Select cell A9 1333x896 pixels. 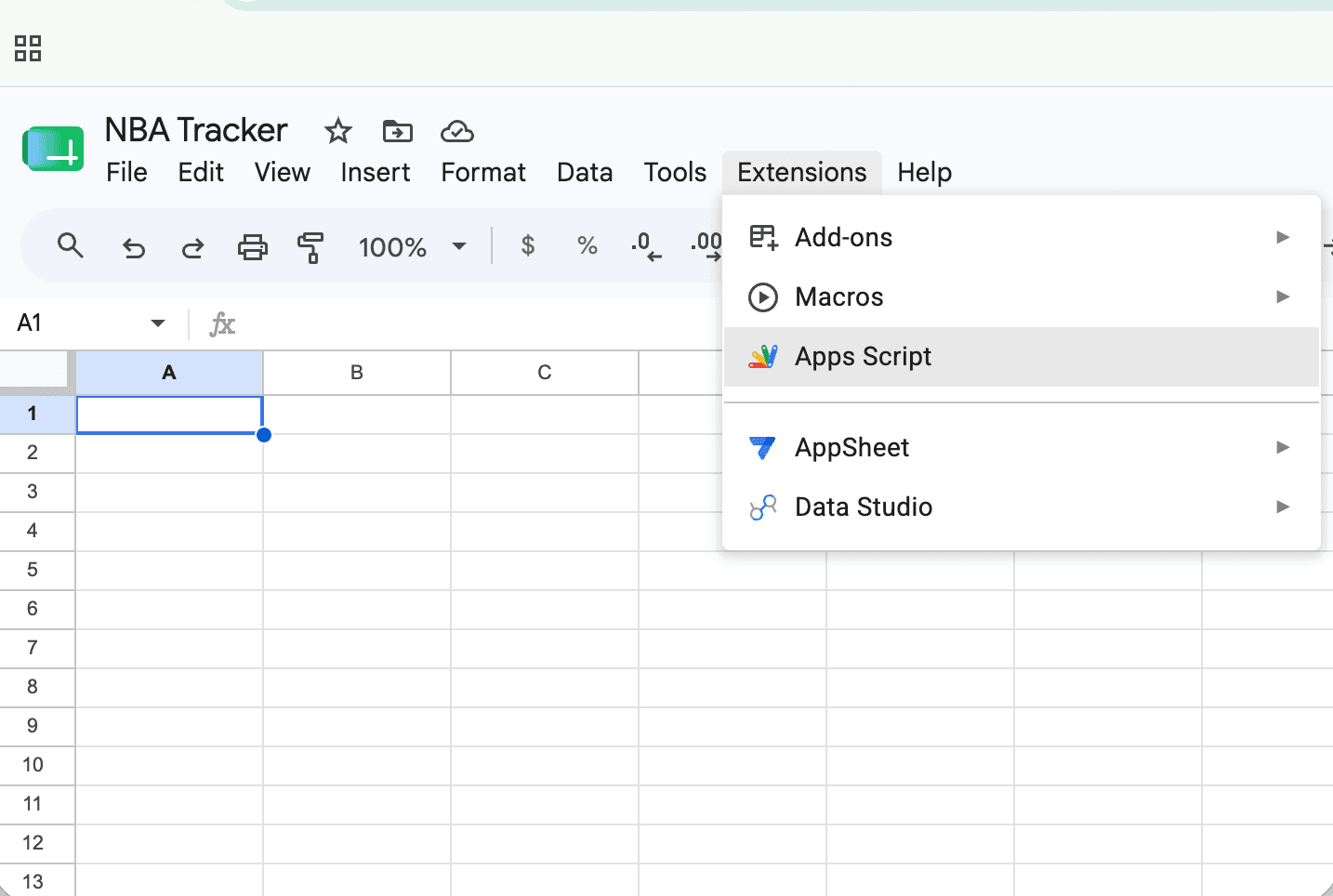[169, 726]
